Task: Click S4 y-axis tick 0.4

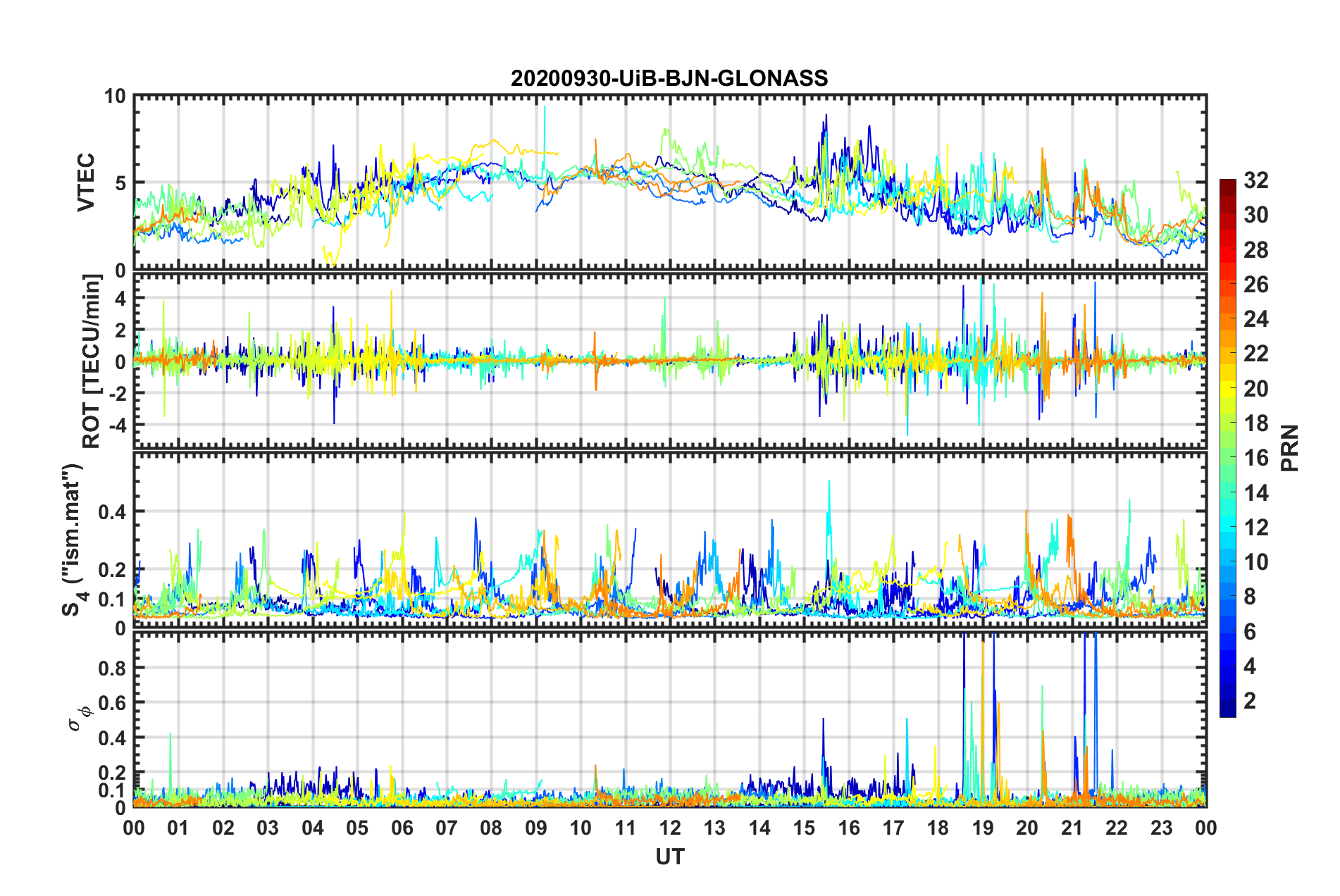Action: pos(112,511)
